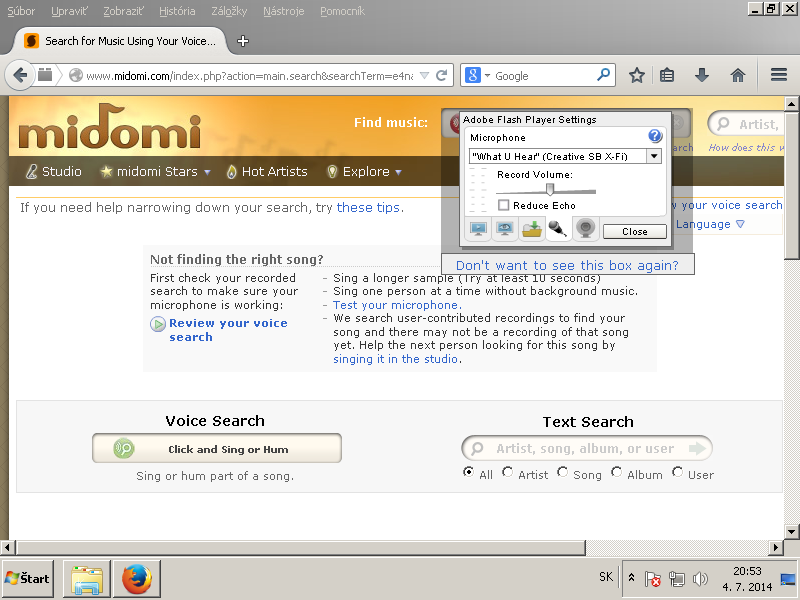Screen dimensions: 800x600
Task: Reload the page with the refresh icon
Action: tap(442, 76)
